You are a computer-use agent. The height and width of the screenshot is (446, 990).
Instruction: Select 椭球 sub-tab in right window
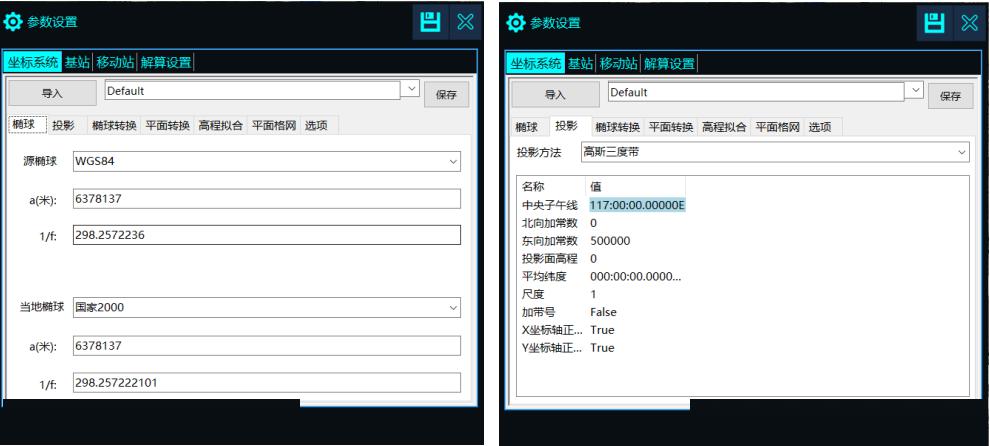pyautogui.click(x=527, y=127)
